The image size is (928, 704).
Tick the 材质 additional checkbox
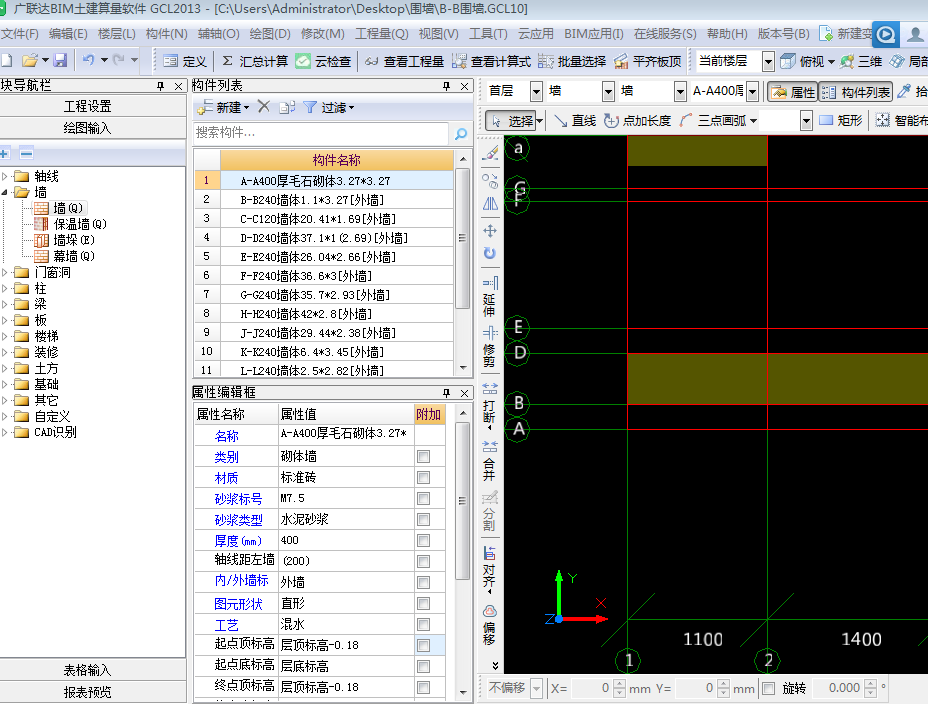pos(423,477)
